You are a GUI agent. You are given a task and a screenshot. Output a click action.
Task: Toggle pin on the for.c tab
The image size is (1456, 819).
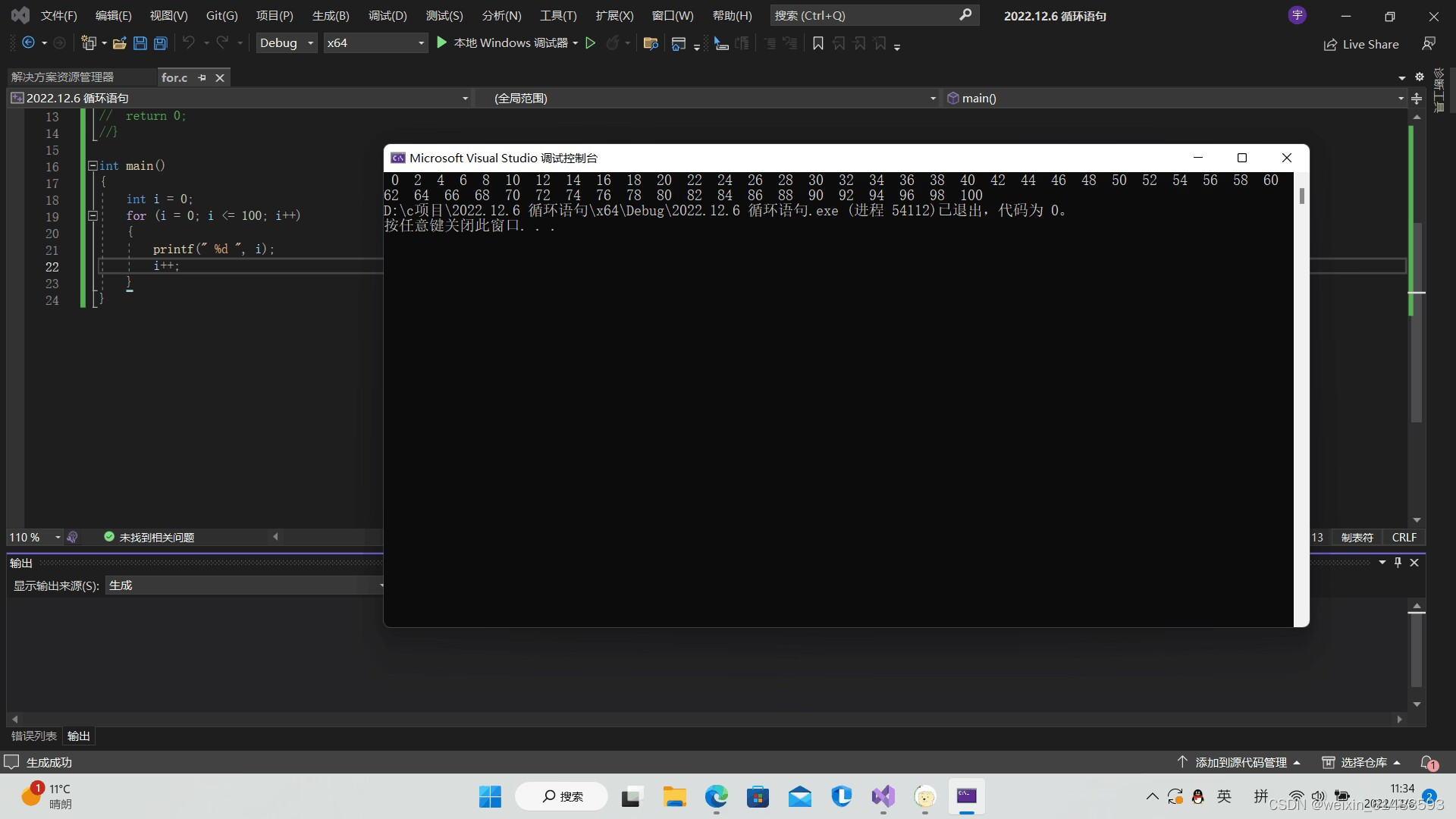point(202,77)
